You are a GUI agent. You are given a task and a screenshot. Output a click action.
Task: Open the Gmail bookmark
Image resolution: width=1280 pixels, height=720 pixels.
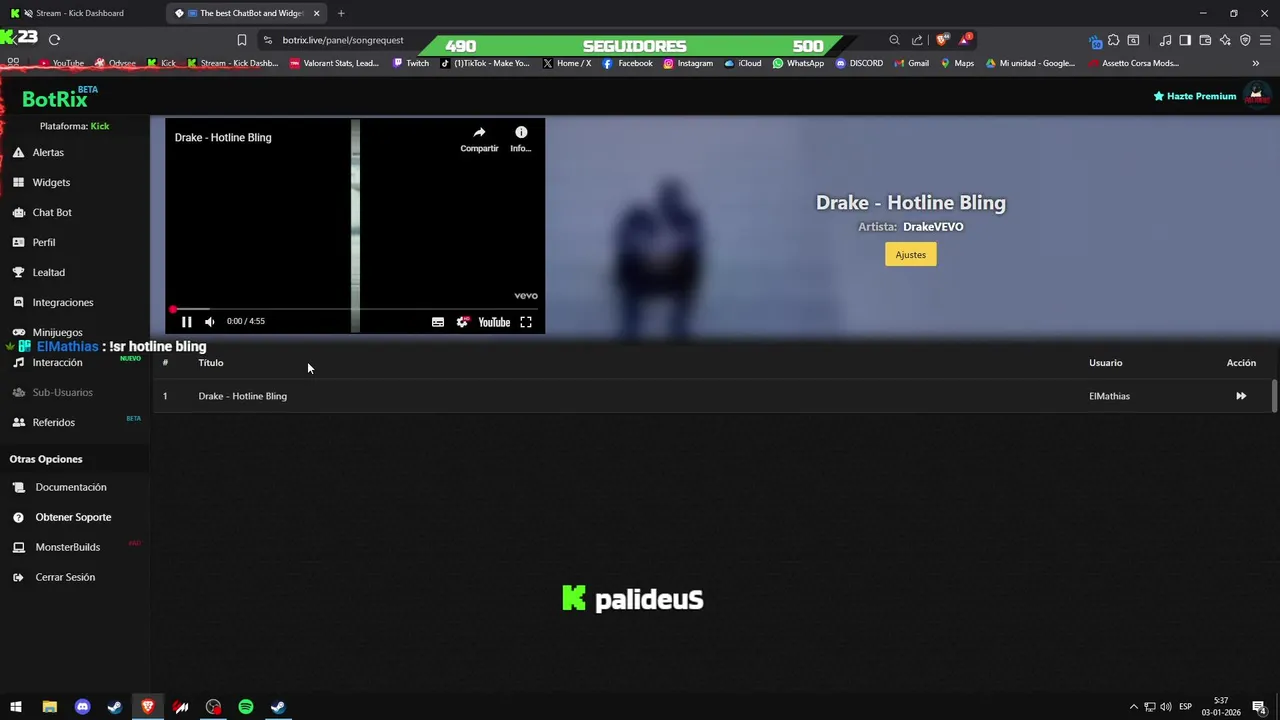point(910,63)
